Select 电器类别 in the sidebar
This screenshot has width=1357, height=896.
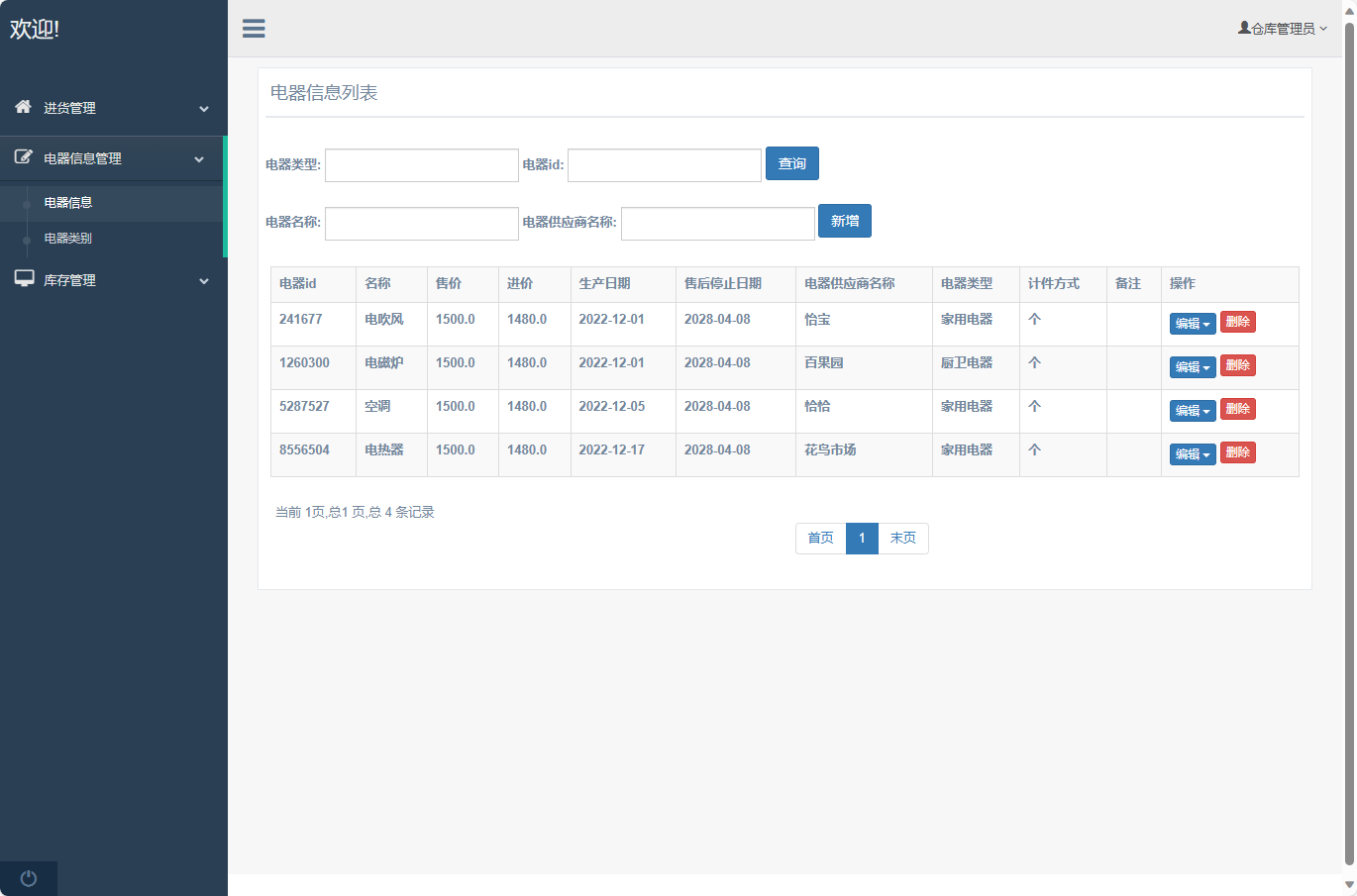click(x=68, y=239)
